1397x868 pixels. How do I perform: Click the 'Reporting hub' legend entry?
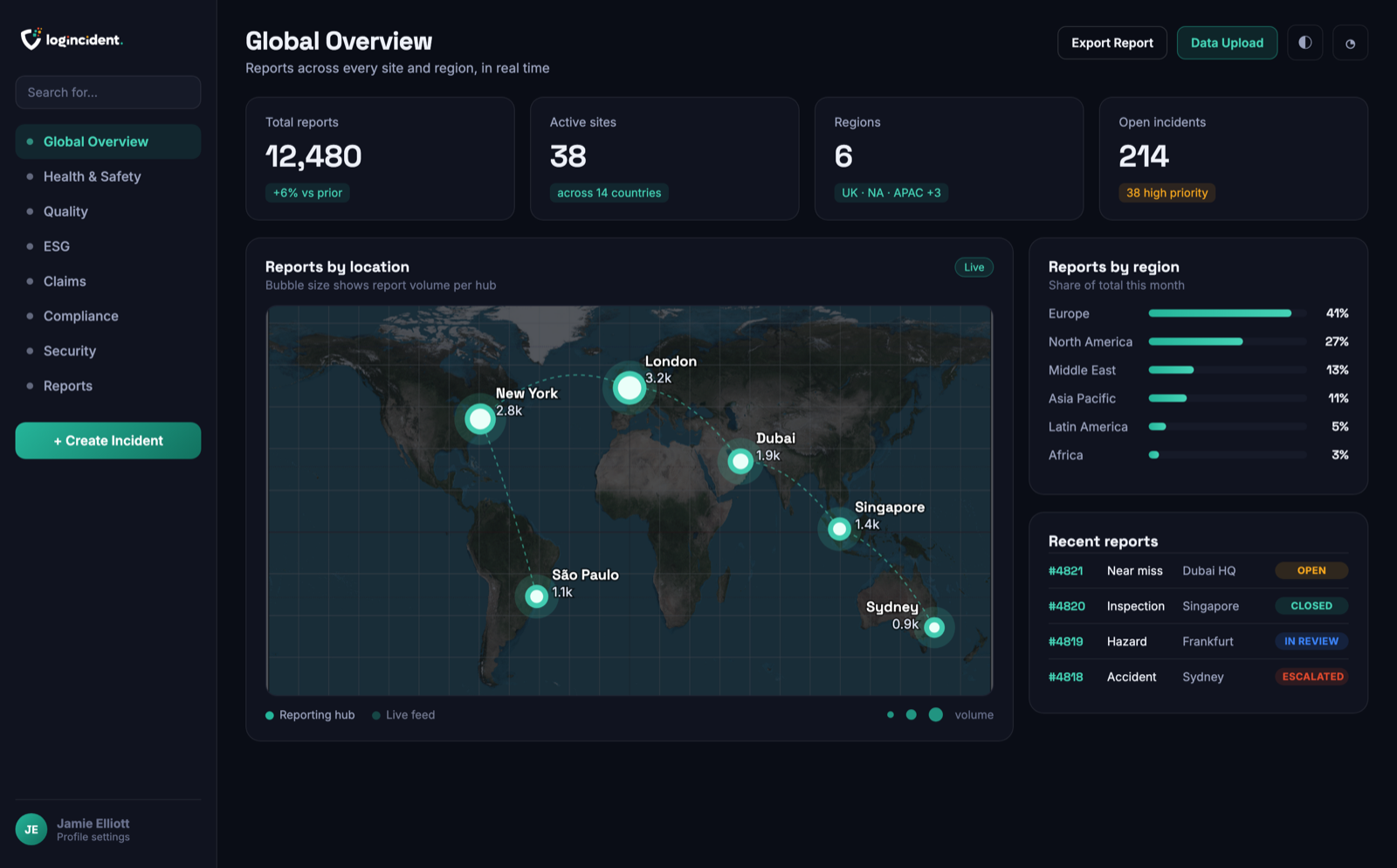click(x=310, y=715)
